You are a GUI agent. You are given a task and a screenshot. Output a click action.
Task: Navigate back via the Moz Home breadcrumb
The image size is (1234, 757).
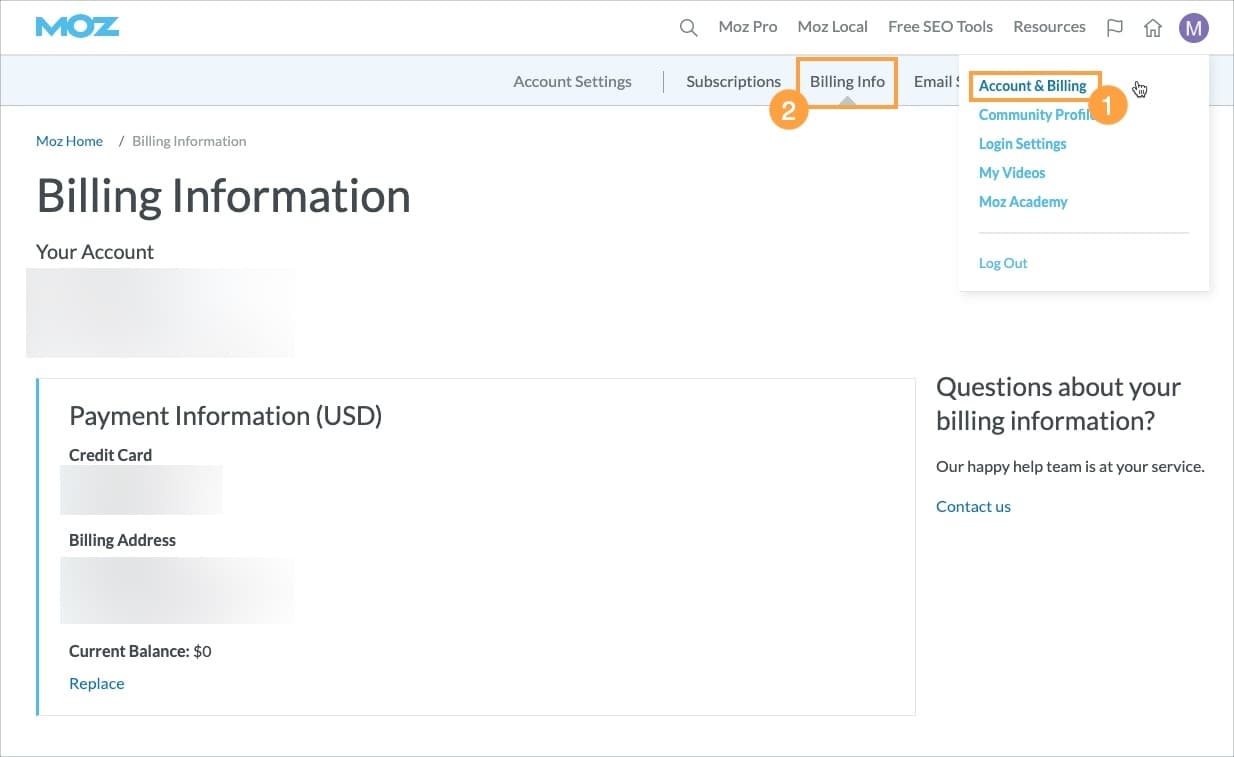coord(68,141)
